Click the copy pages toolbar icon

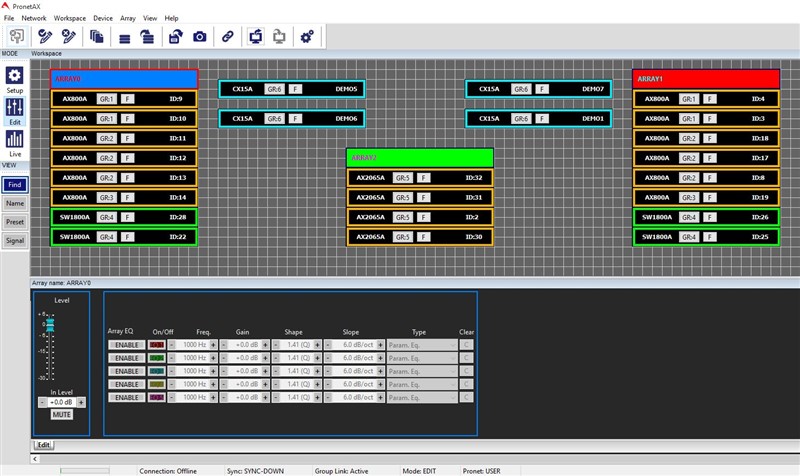click(96, 36)
